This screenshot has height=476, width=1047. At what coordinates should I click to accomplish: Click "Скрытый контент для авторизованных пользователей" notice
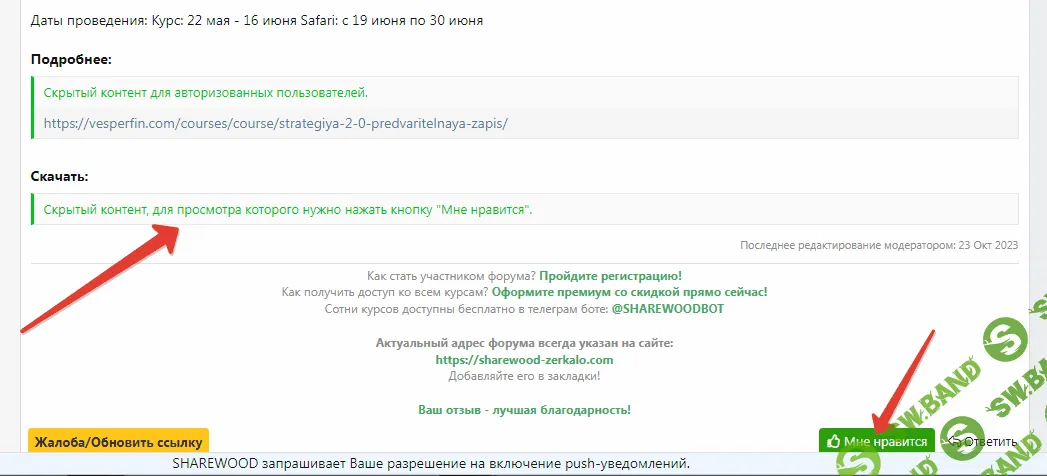[206, 93]
